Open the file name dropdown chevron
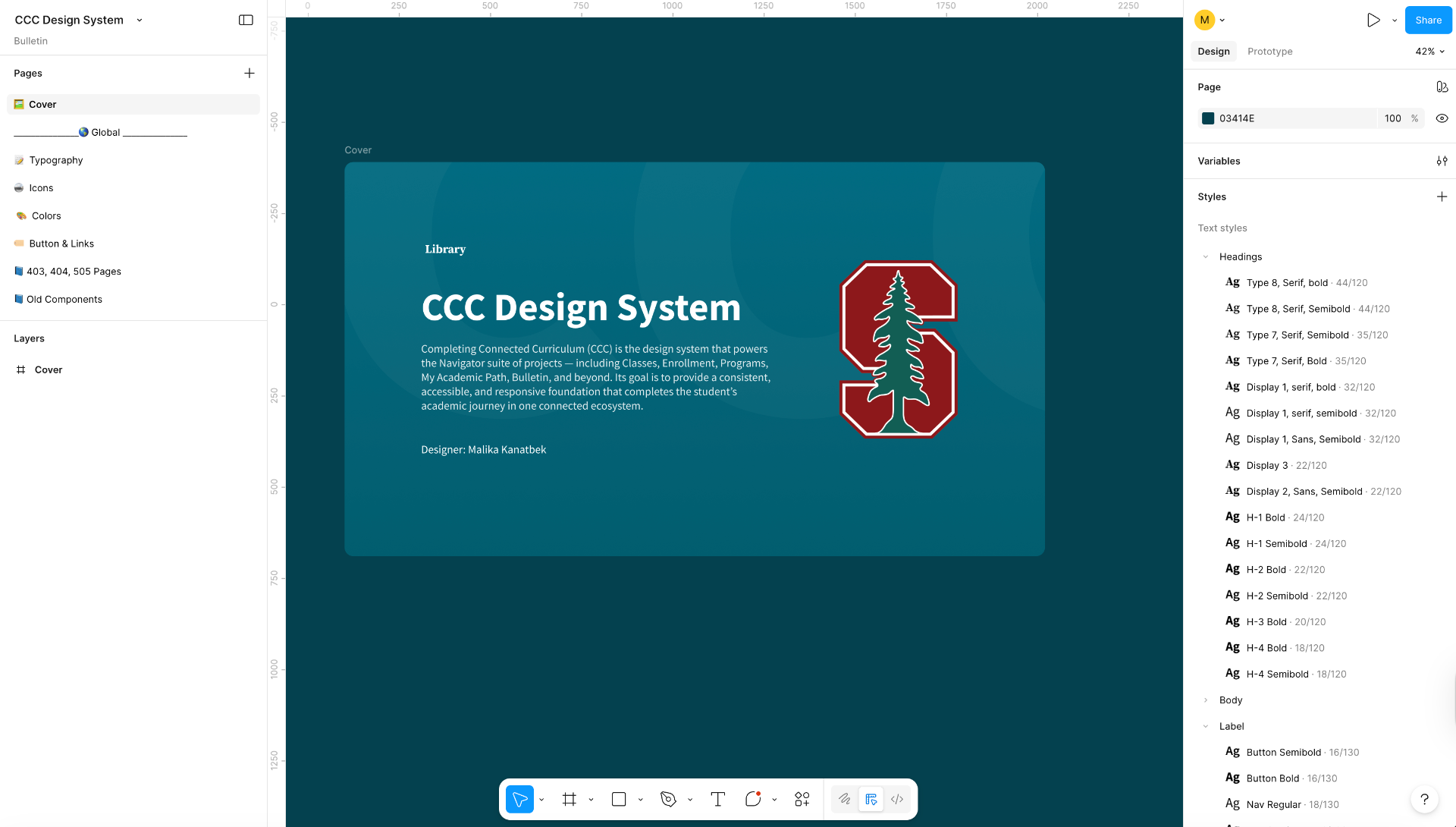Image resolution: width=1456 pixels, height=827 pixels. pyautogui.click(x=140, y=20)
